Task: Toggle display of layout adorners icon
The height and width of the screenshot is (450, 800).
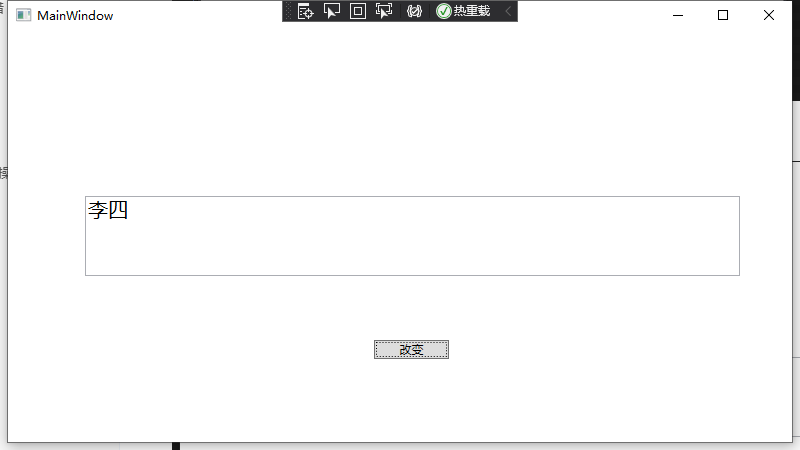Action: (358, 11)
